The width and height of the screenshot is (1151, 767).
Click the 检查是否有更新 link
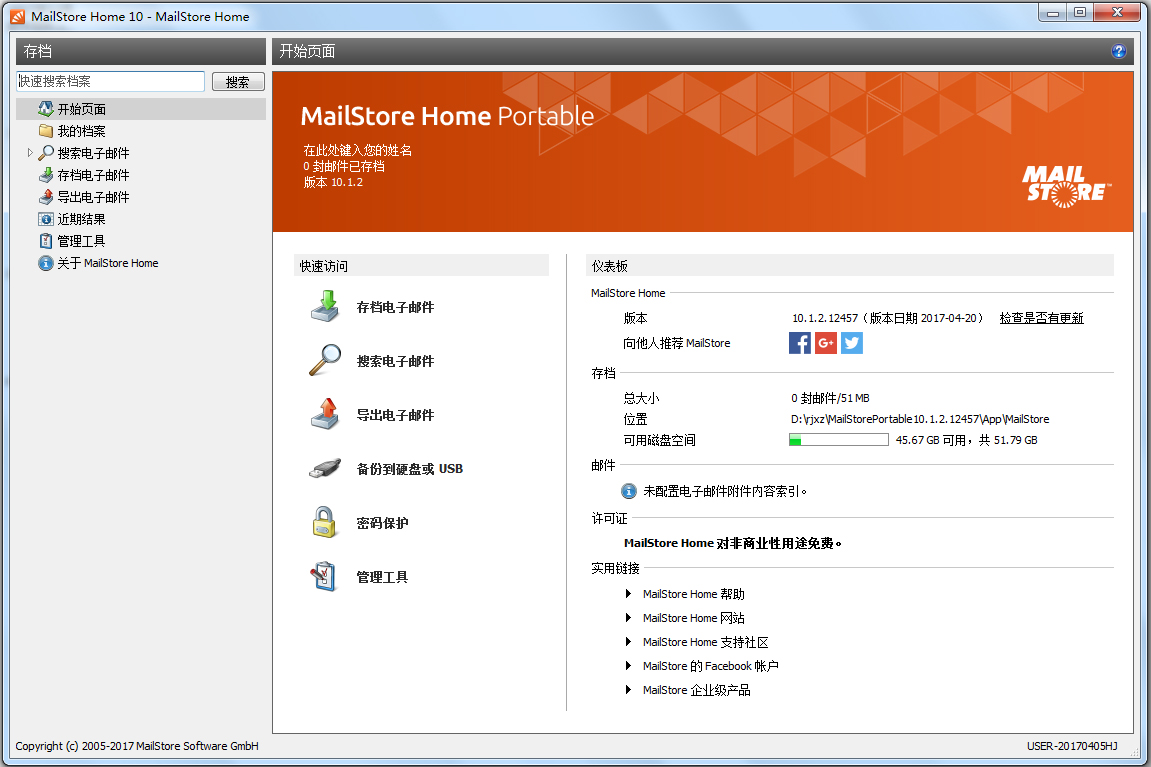point(1041,318)
